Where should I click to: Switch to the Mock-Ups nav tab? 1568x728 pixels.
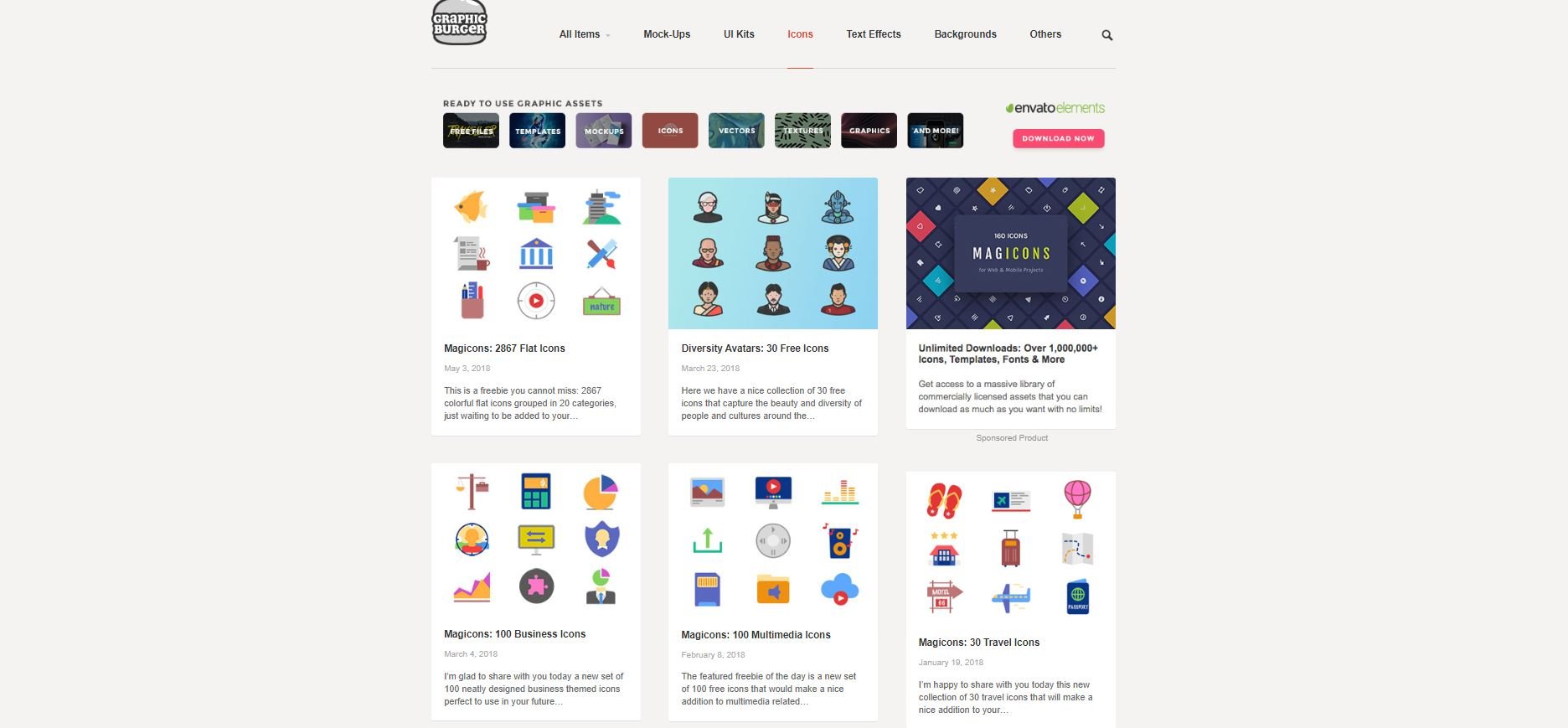(x=667, y=34)
